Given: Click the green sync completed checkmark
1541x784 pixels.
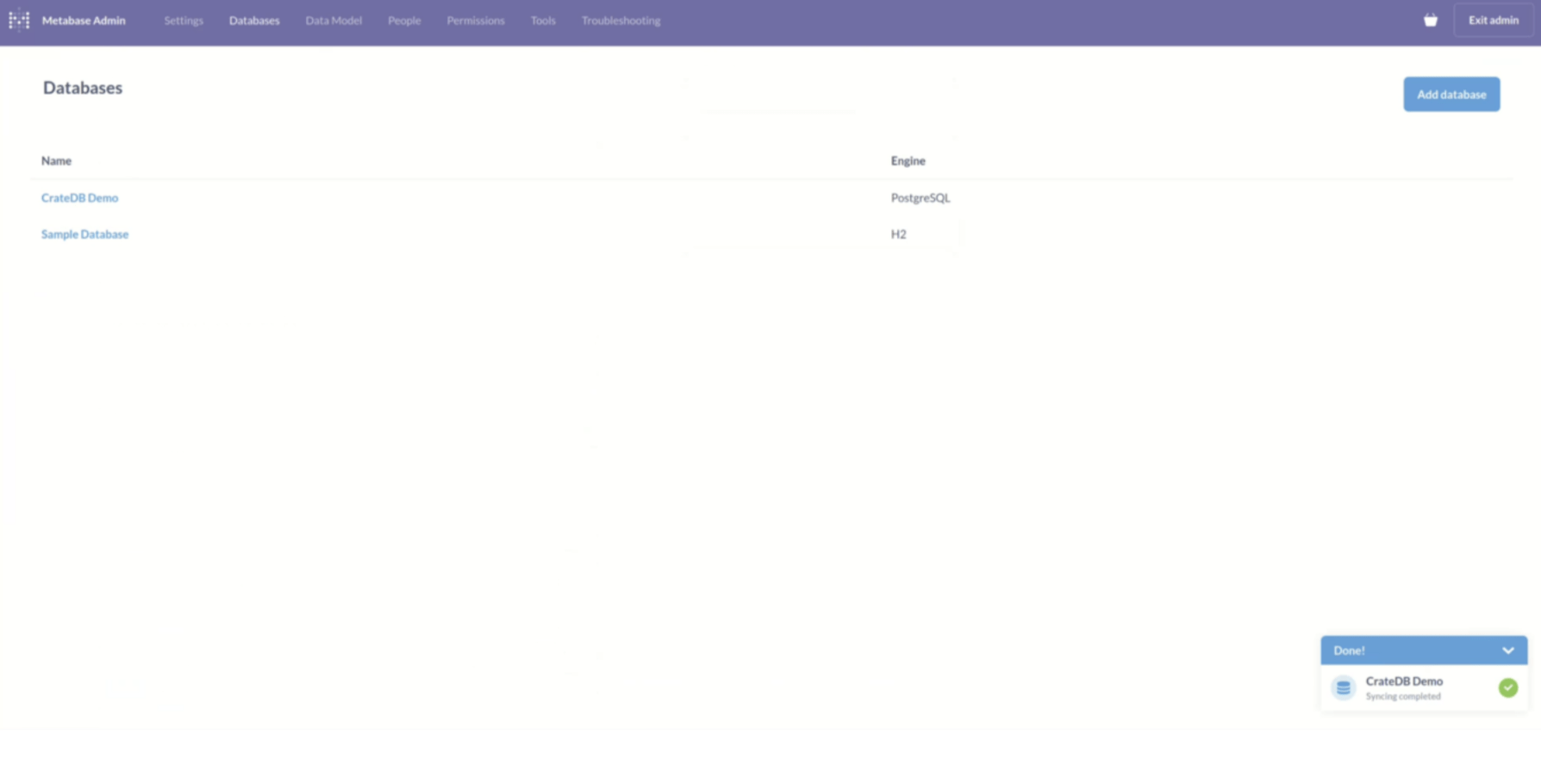Looking at the screenshot, I should 1507,688.
